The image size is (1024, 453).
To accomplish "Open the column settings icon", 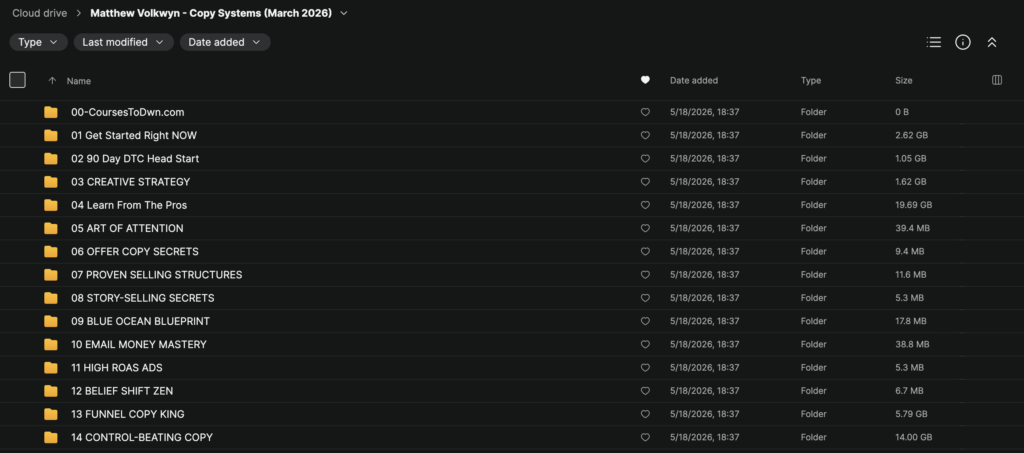I will tap(997, 80).
